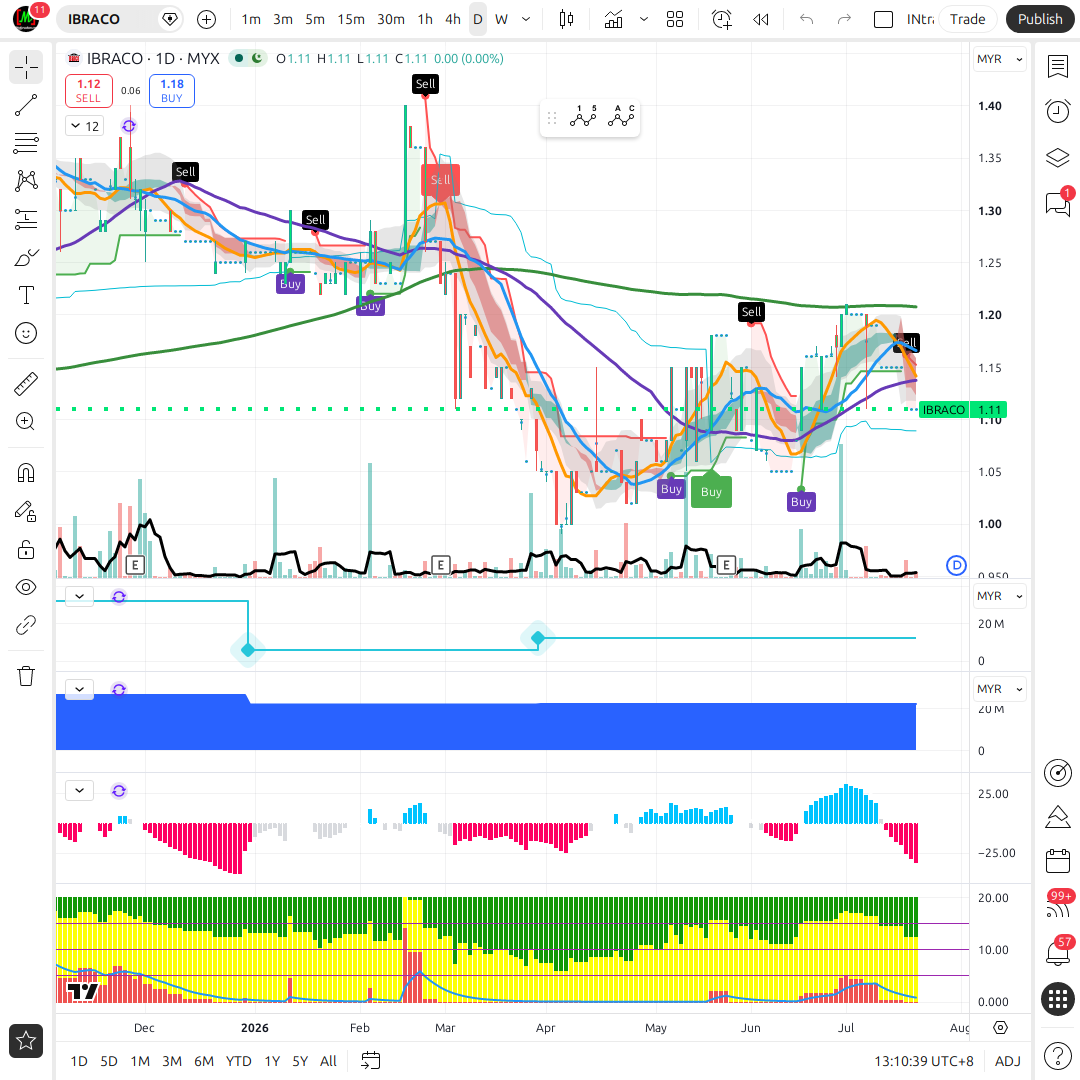Click the Publish button
The image size is (1080, 1080).
click(1040, 19)
